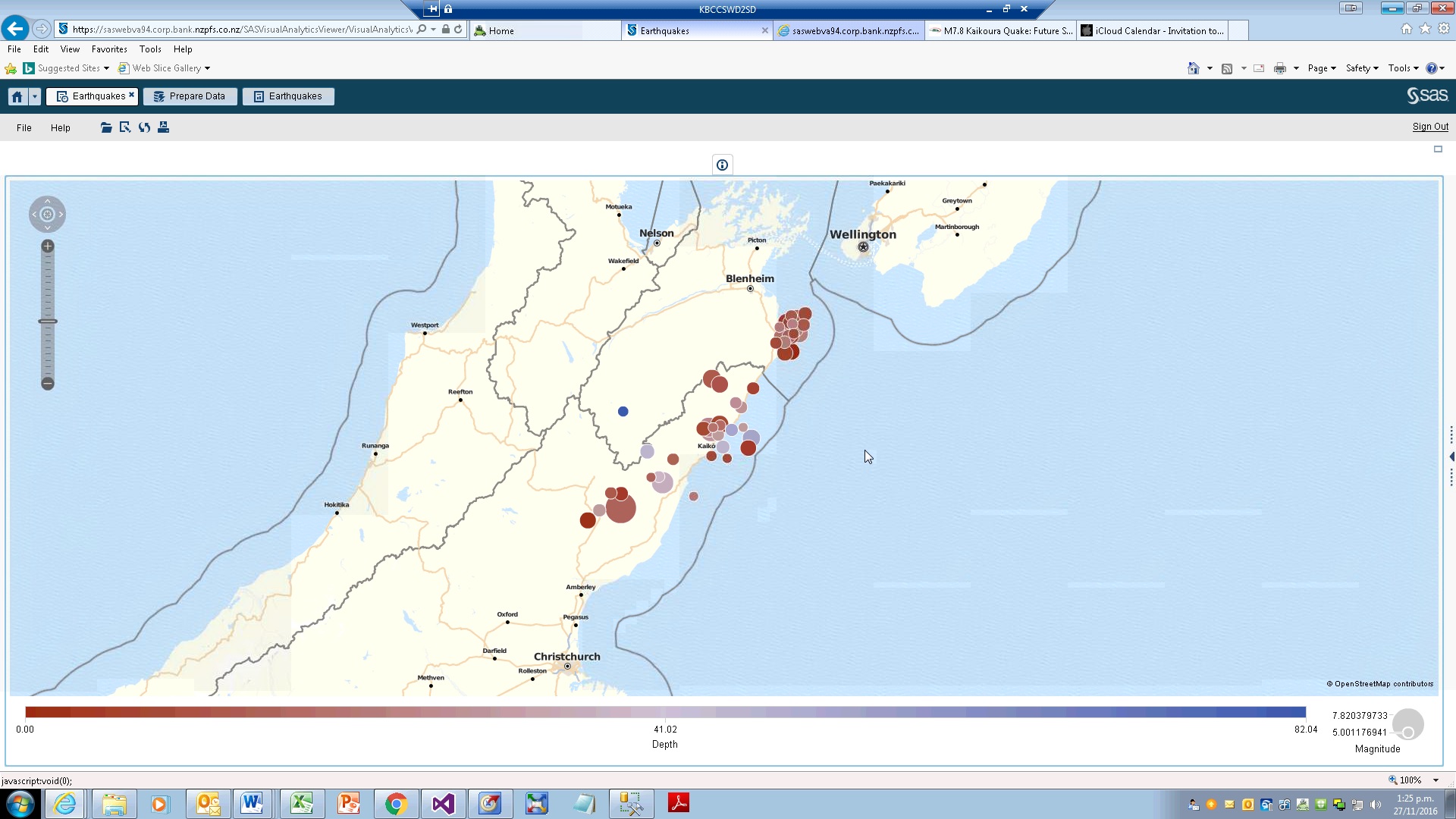Open Google Chrome from the taskbar
Screen dimensions: 1456x819
(x=396, y=804)
